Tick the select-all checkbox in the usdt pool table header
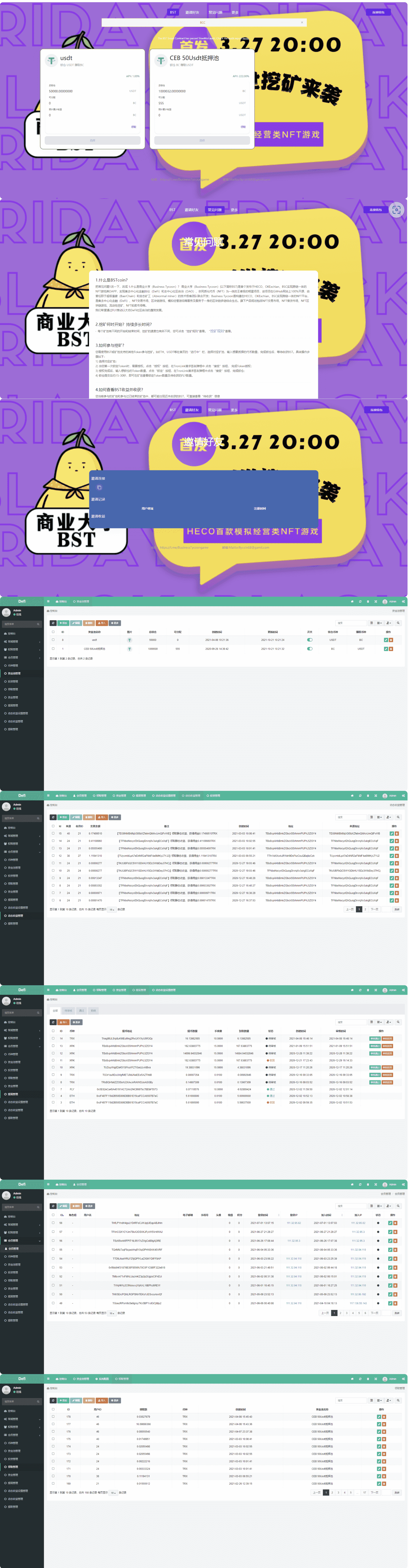The height and width of the screenshot is (1568, 409). 53,632
